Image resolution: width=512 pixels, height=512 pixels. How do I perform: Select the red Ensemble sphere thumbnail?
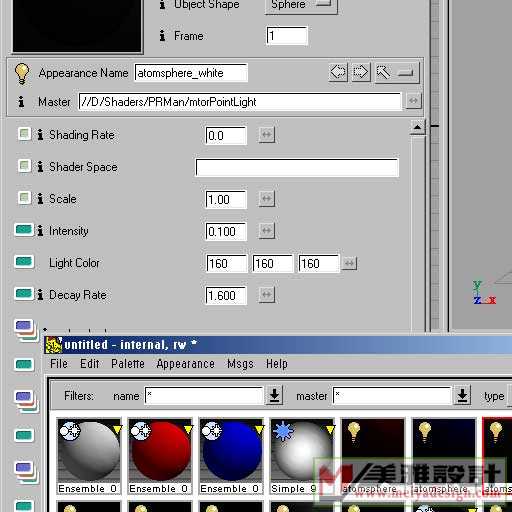point(160,456)
